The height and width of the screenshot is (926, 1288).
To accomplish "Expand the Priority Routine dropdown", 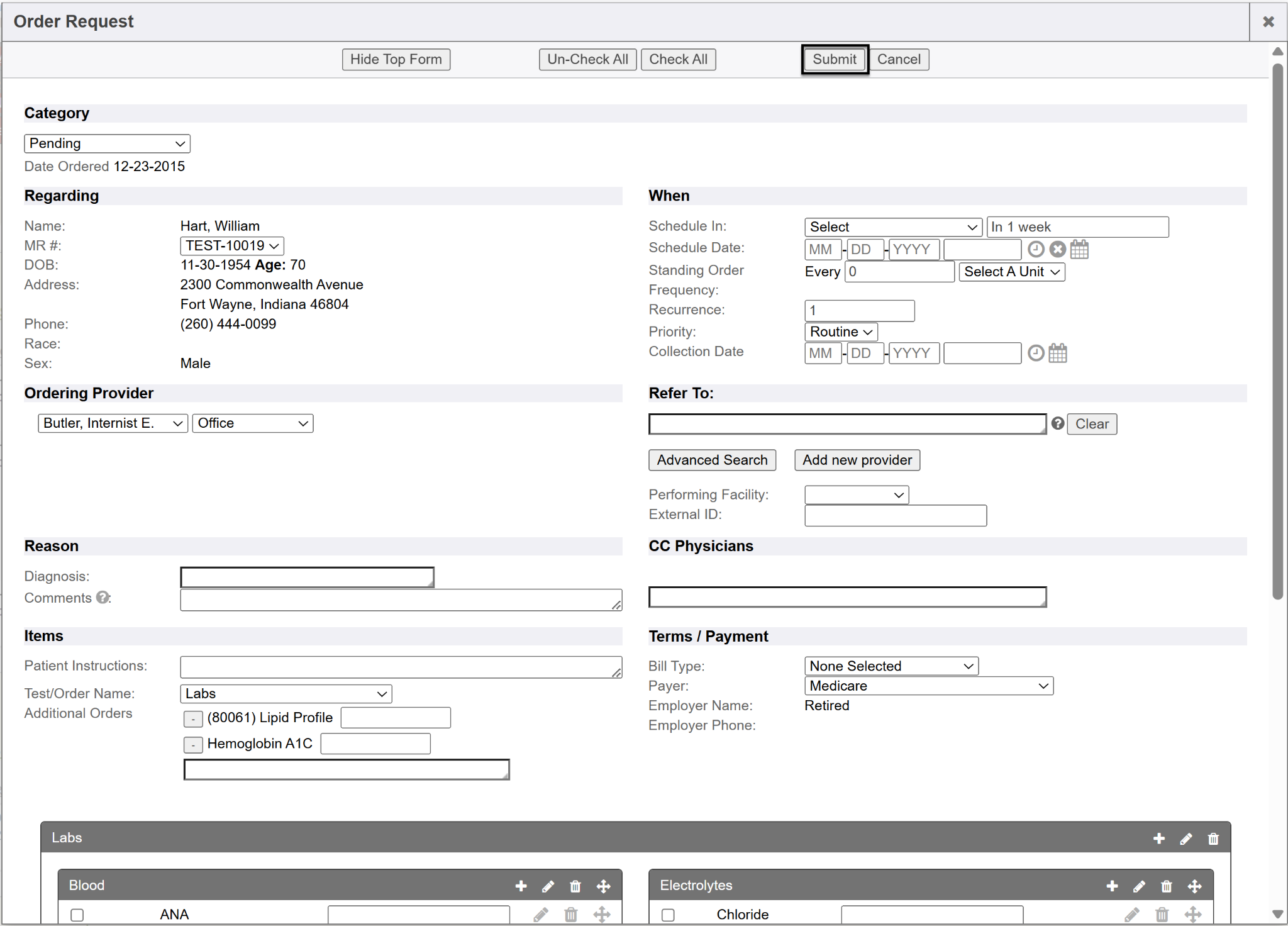I will (x=840, y=332).
